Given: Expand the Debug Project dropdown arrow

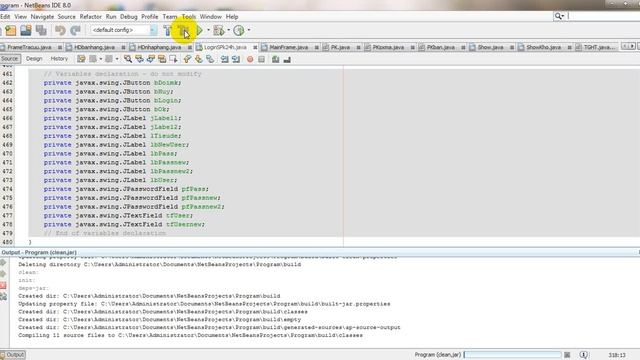Looking at the screenshot, I should click(229, 30).
